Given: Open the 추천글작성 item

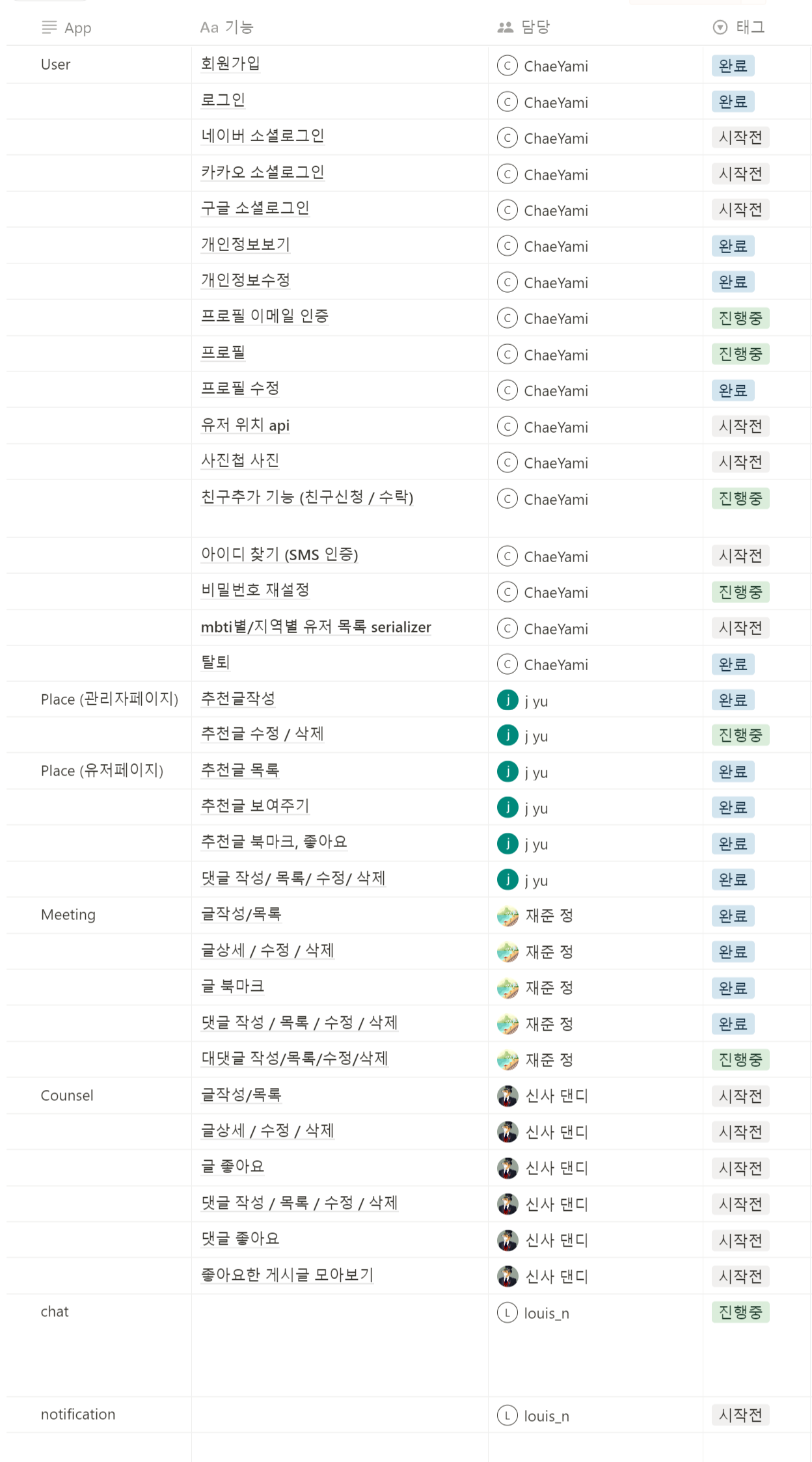Looking at the screenshot, I should (237, 699).
